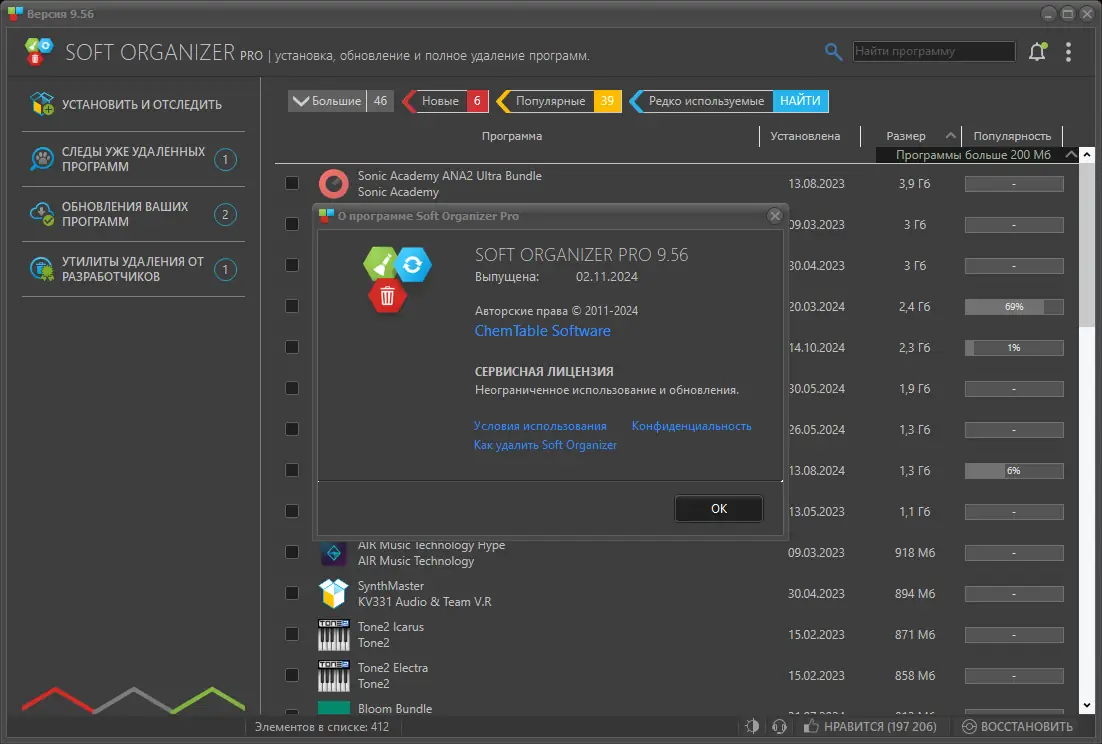The image size is (1102, 744).
Task: Open Установить и отследить section
Action: pos(134,104)
